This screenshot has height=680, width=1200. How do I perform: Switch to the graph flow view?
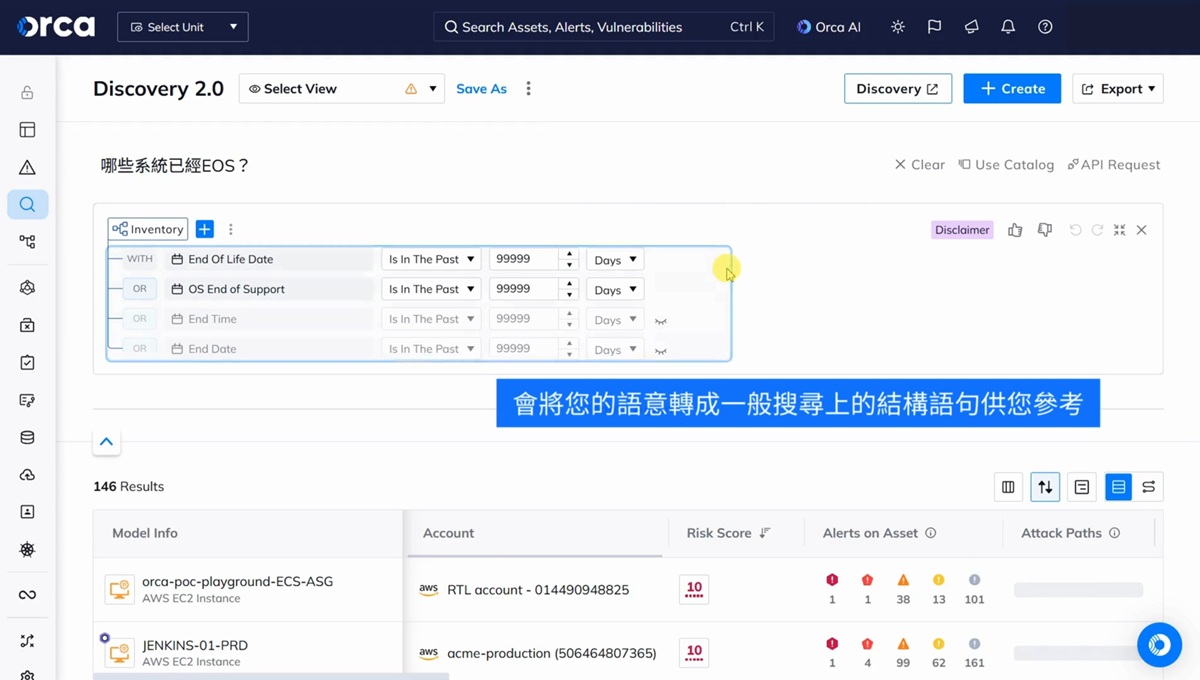click(x=1148, y=487)
